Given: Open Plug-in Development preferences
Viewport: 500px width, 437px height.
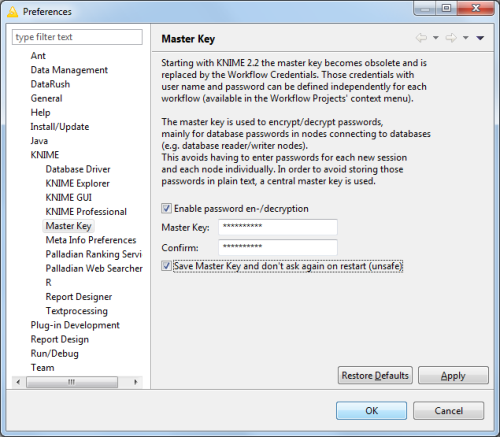Looking at the screenshot, I should point(75,325).
